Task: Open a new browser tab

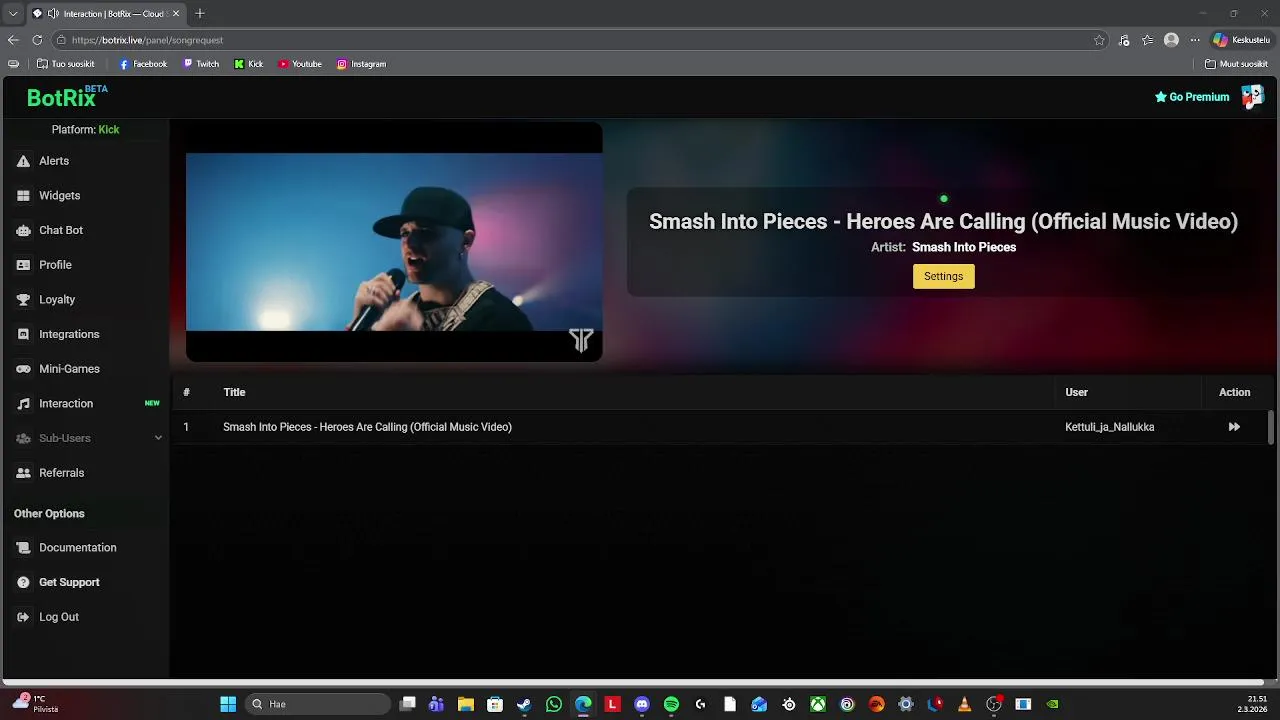Action: coord(200,13)
